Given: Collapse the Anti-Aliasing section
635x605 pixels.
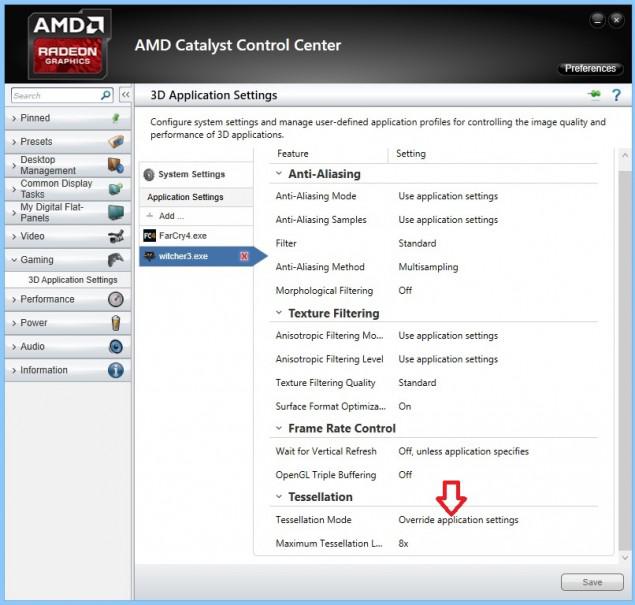Looking at the screenshot, I should click(x=280, y=174).
